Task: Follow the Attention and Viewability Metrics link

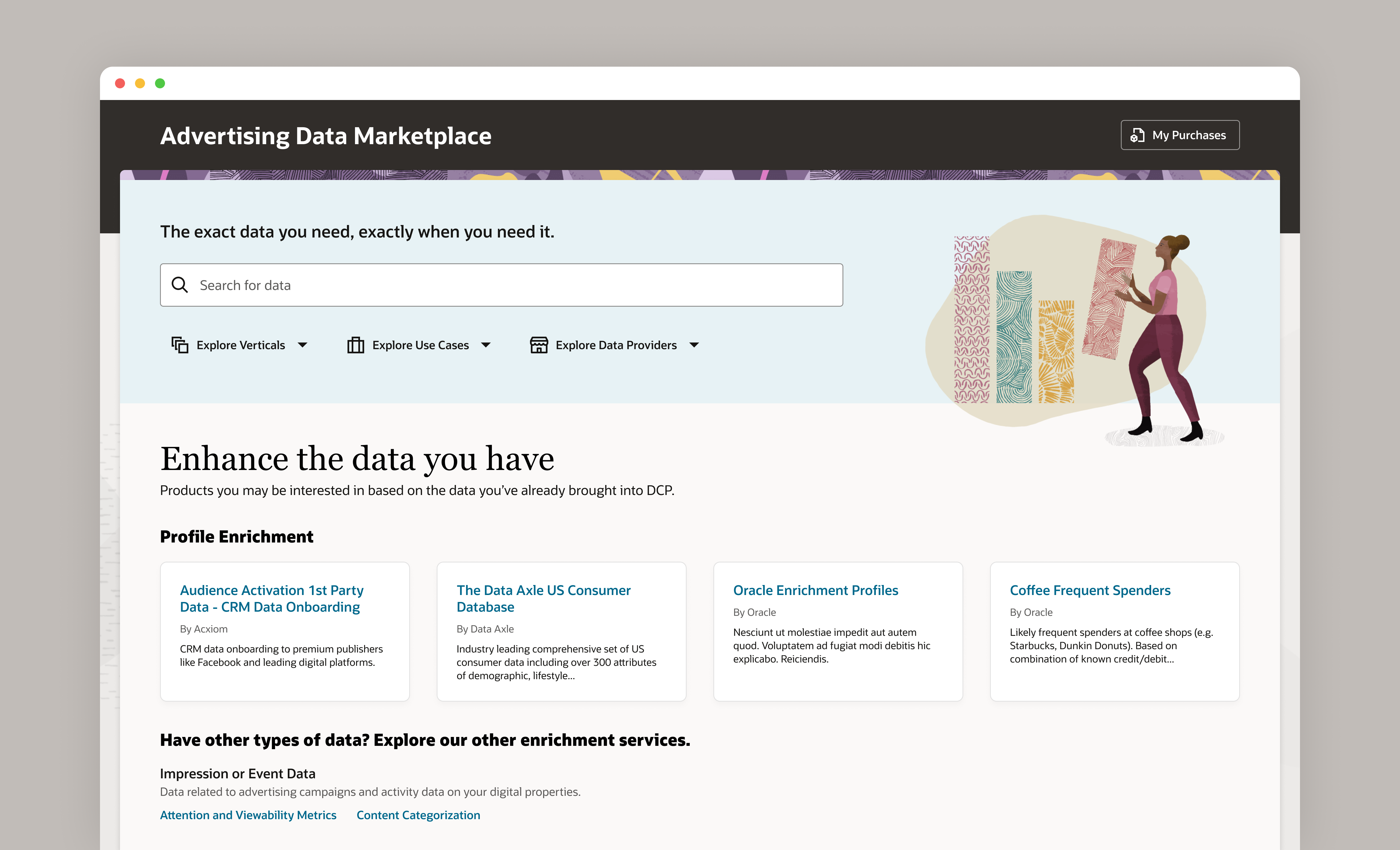Action: 248,815
